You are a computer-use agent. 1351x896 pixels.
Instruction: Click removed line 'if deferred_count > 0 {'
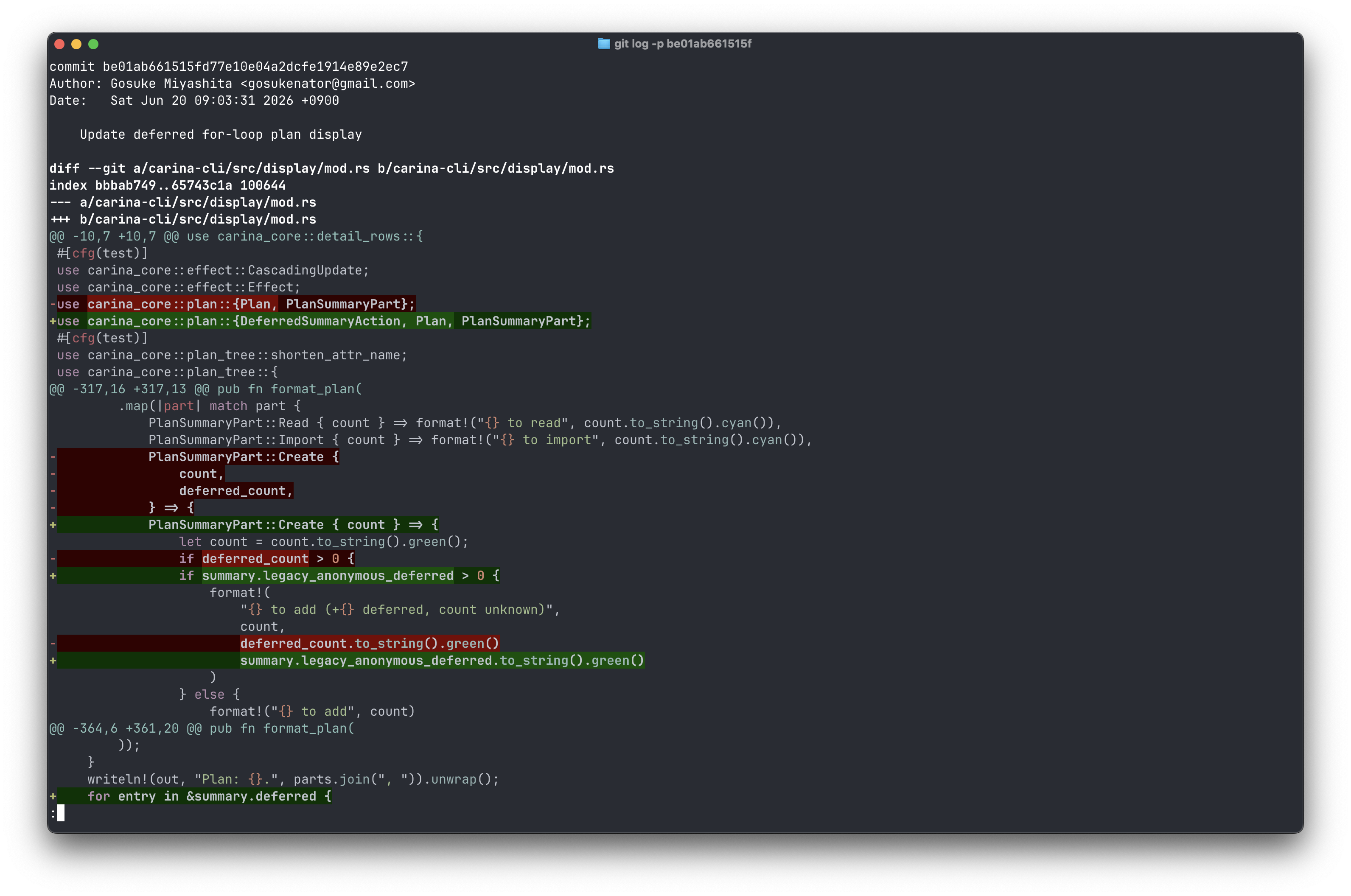202,558
